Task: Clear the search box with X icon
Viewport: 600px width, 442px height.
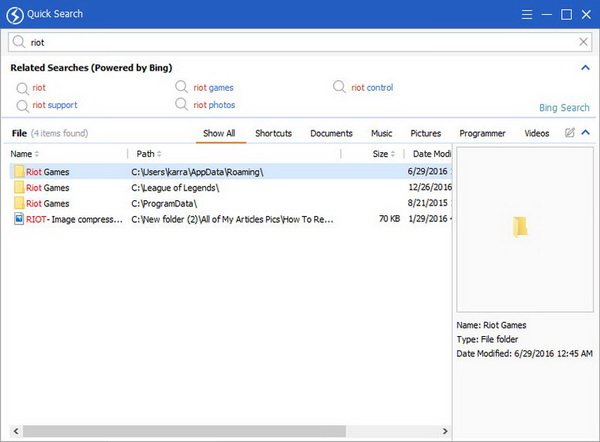Action: click(x=584, y=43)
